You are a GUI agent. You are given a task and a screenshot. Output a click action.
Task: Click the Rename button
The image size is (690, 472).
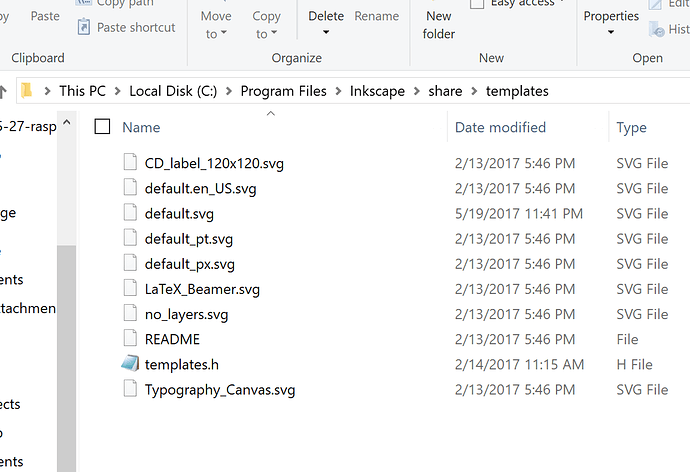click(x=377, y=16)
